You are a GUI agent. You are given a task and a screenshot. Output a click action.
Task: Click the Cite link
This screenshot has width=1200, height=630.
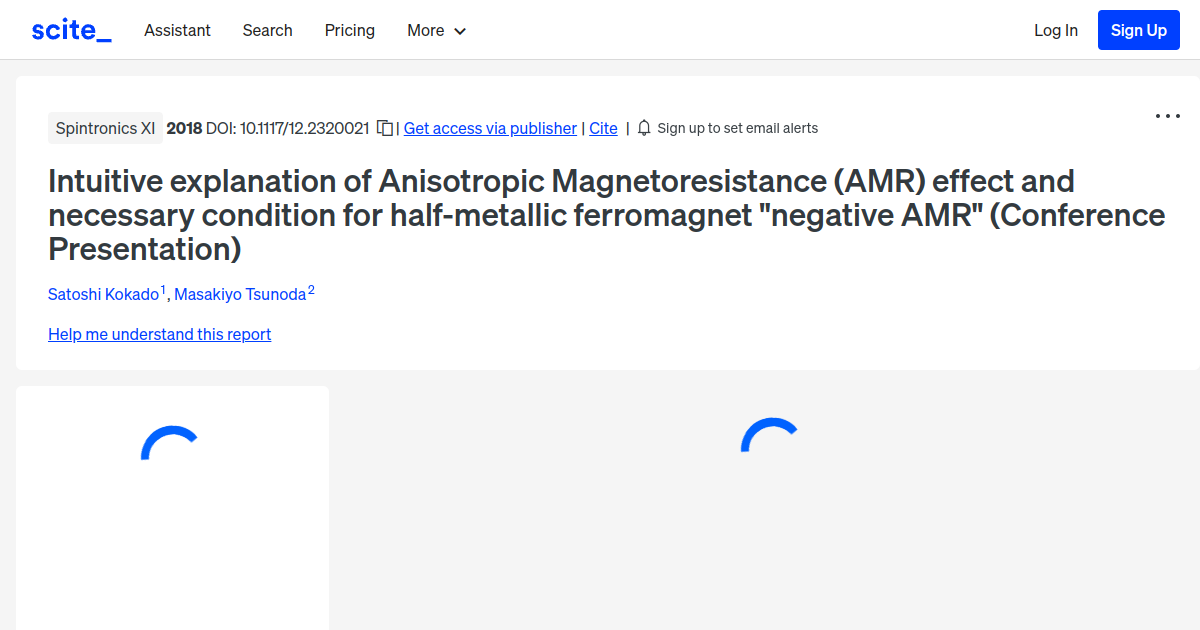pyautogui.click(x=603, y=128)
